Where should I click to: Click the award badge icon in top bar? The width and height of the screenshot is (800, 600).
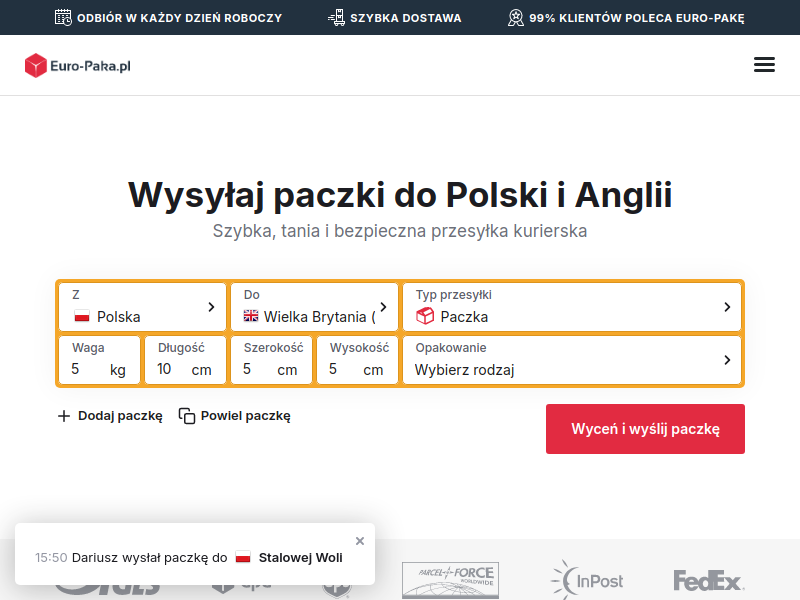[516, 17]
